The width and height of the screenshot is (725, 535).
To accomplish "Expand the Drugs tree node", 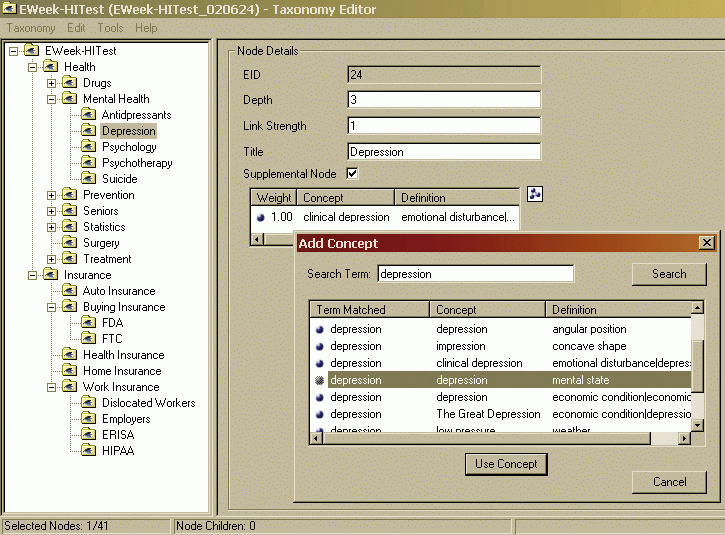I will (51, 84).
